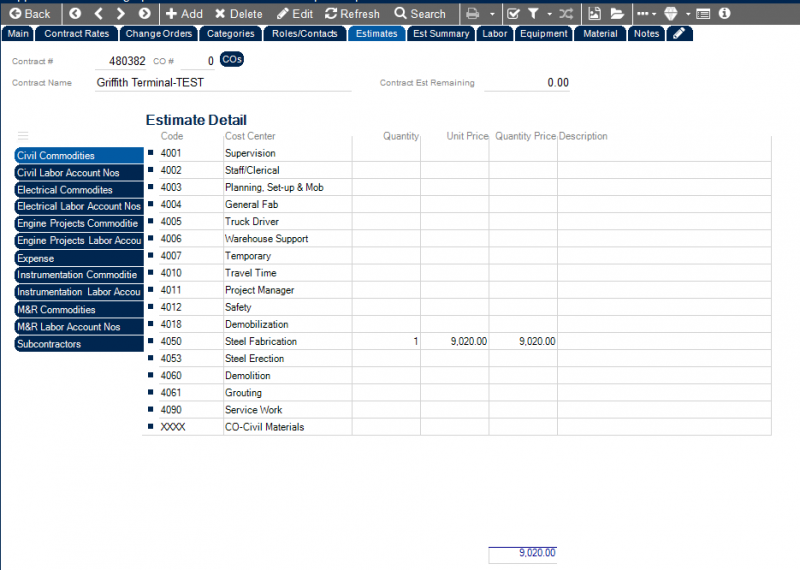Click the Contract Est Remaining field

[527, 83]
